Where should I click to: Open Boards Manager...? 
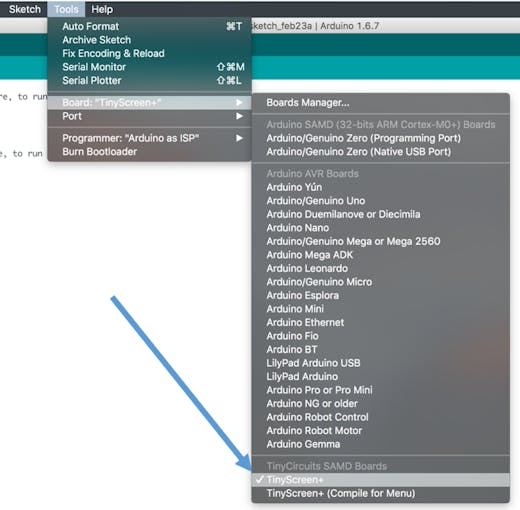(381, 102)
